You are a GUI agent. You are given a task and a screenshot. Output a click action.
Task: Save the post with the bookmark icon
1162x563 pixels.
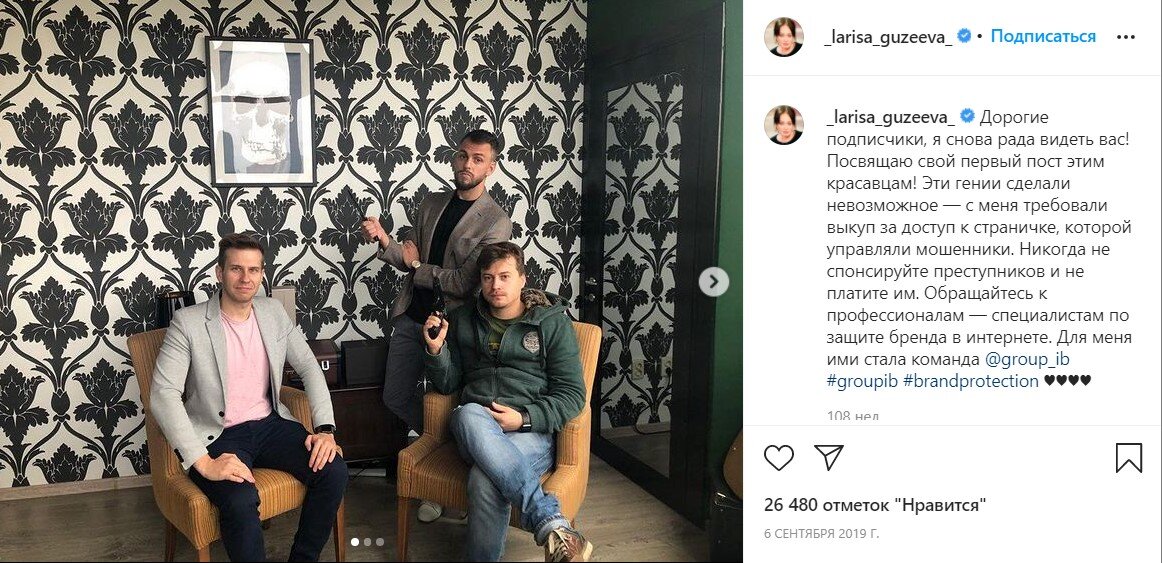[x=1129, y=458]
